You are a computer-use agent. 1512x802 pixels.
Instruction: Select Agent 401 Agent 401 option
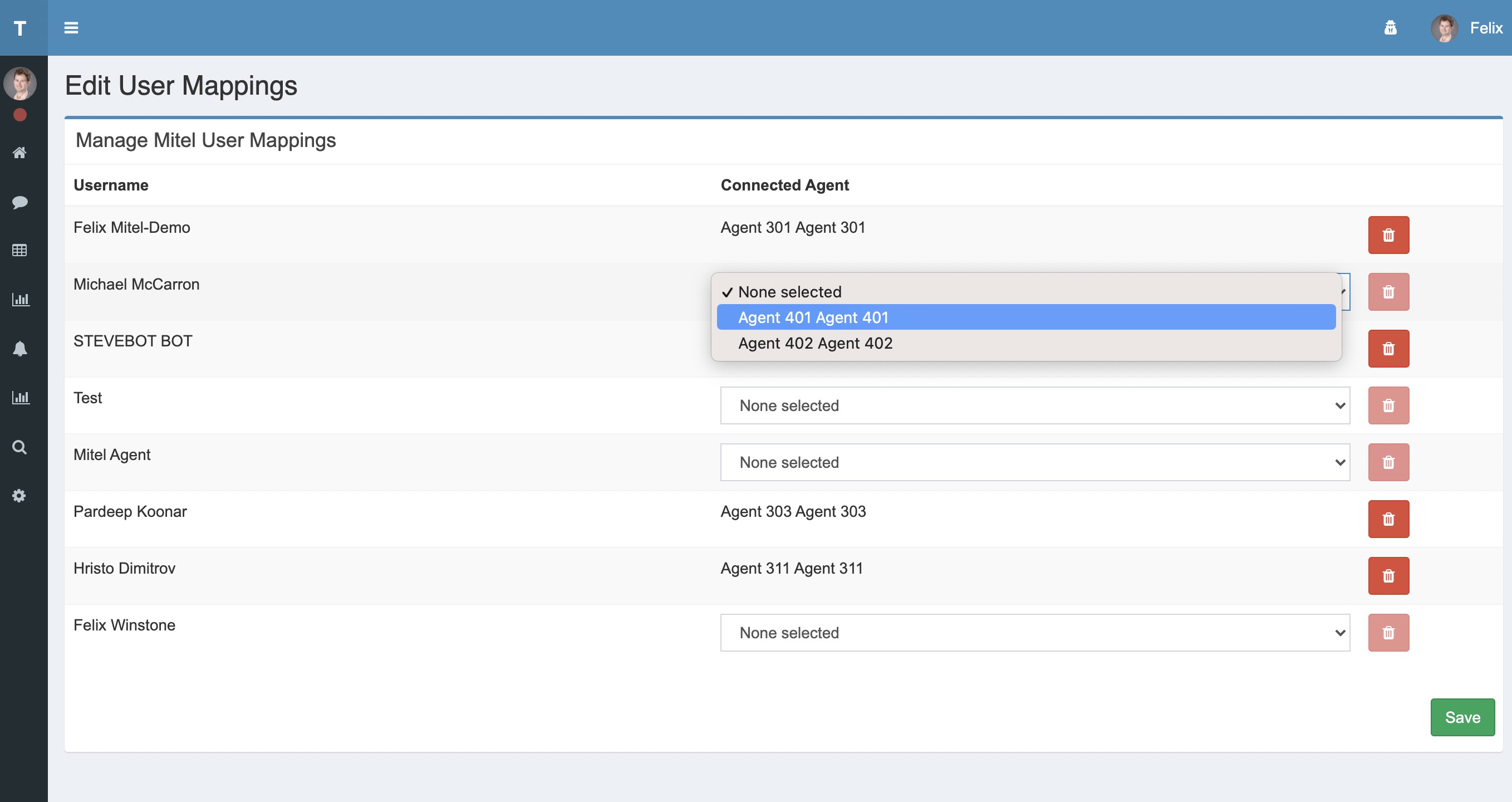pos(1026,317)
